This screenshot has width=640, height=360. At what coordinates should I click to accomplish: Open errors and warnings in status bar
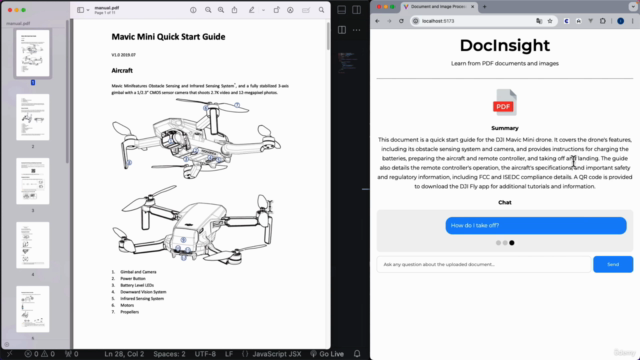coord(40,354)
